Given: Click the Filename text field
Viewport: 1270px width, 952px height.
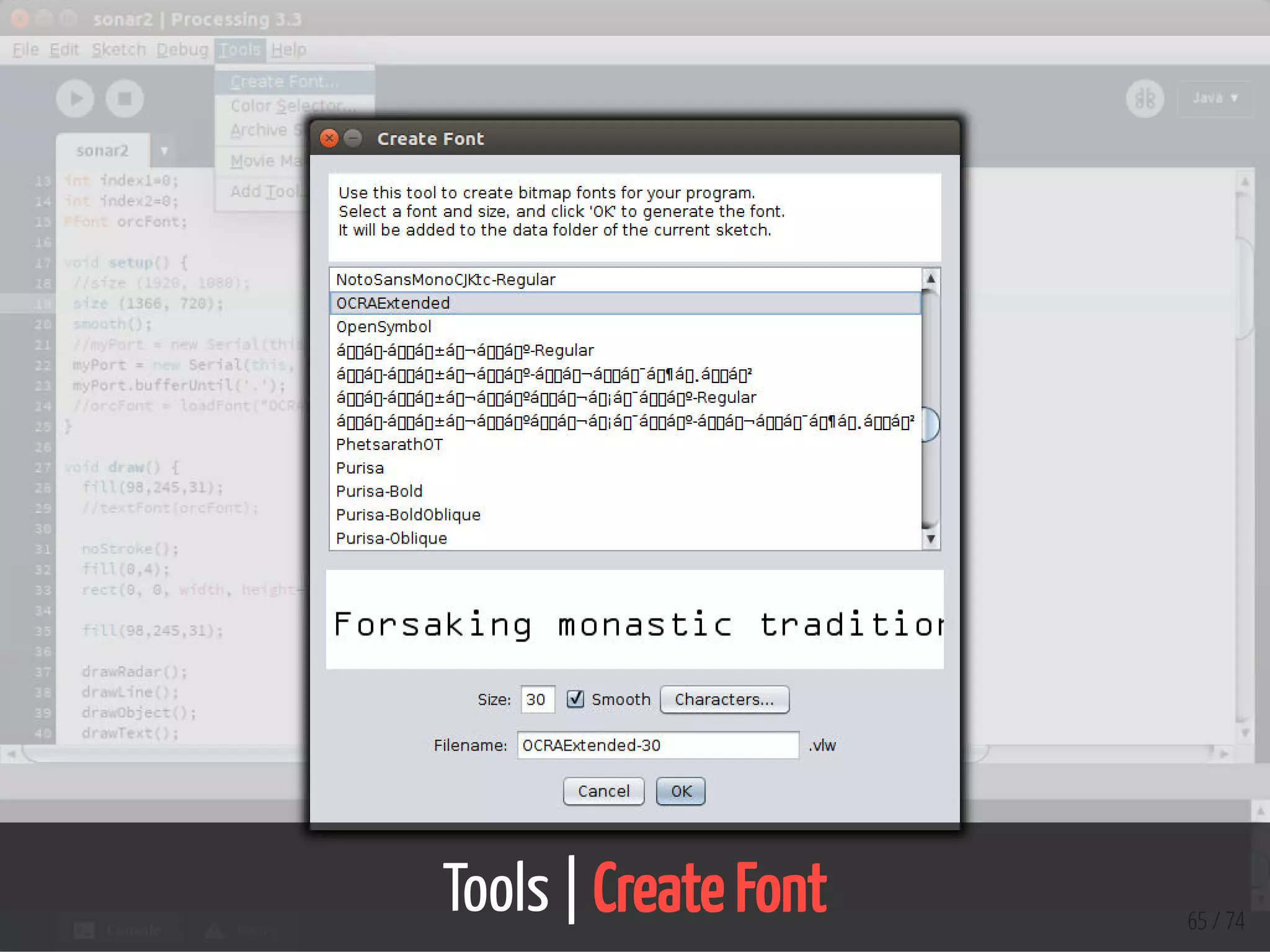Looking at the screenshot, I should (x=657, y=745).
